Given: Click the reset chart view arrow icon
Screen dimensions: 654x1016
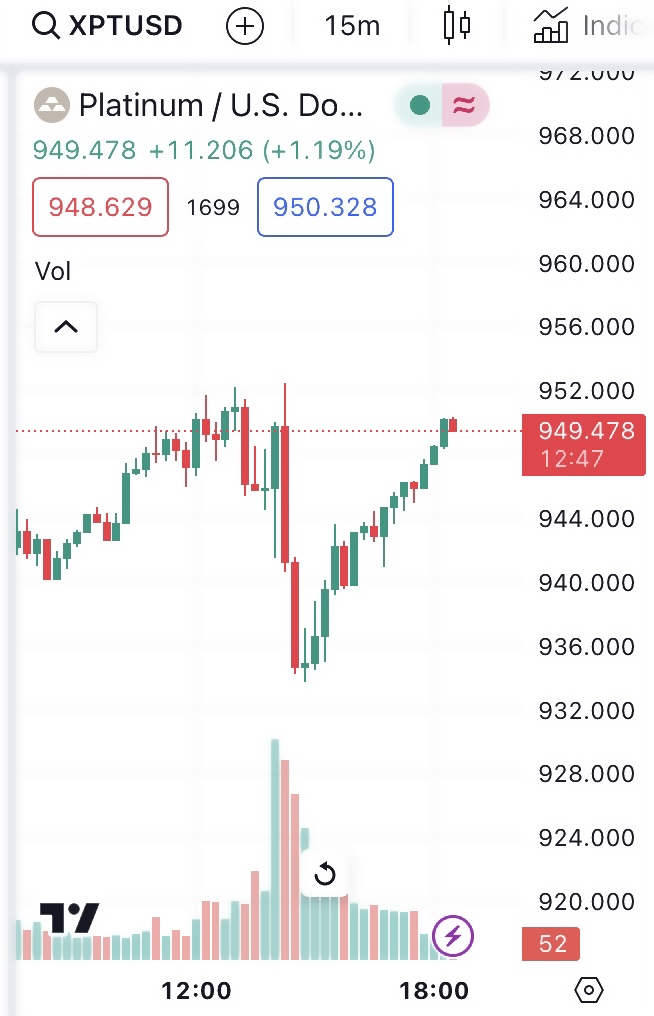Looking at the screenshot, I should 325,876.
